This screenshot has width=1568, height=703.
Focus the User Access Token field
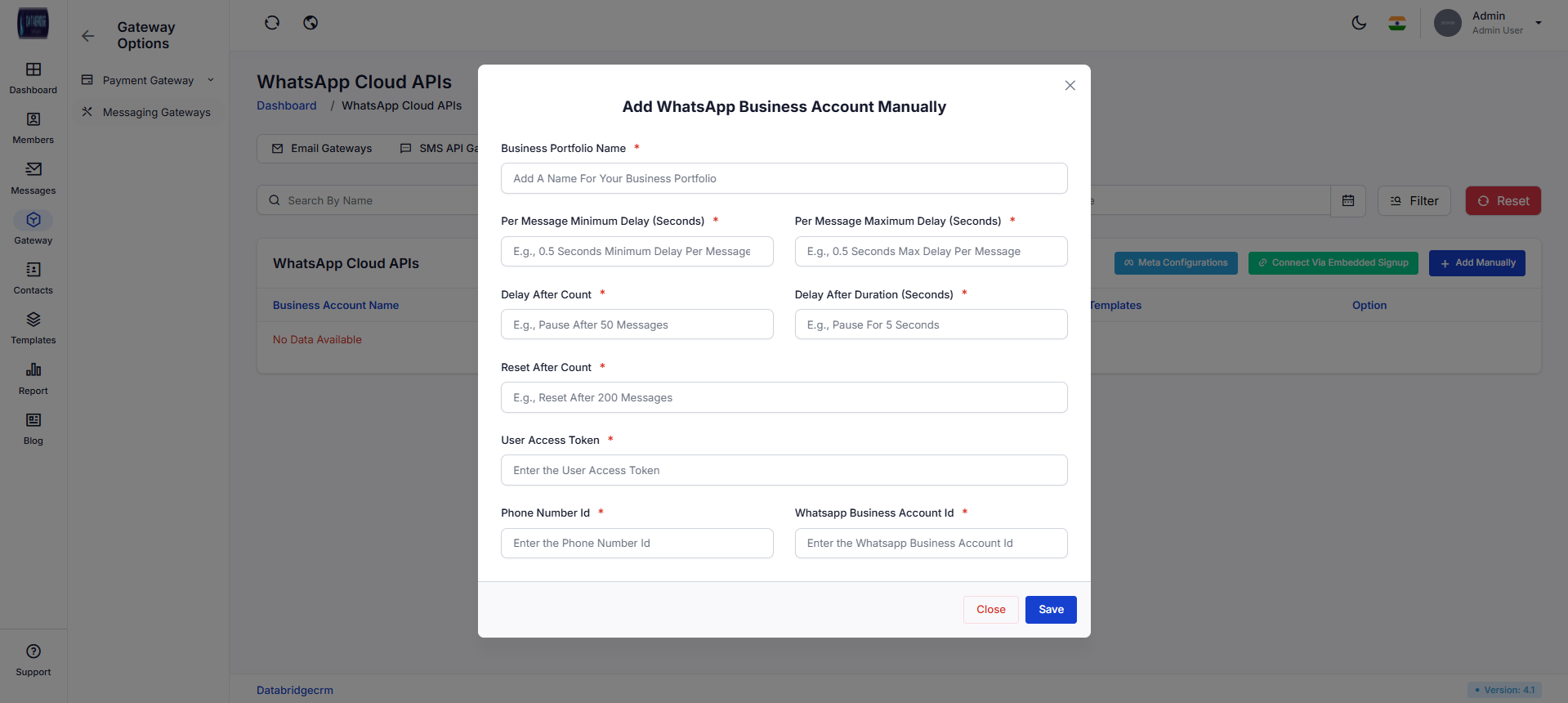(784, 470)
